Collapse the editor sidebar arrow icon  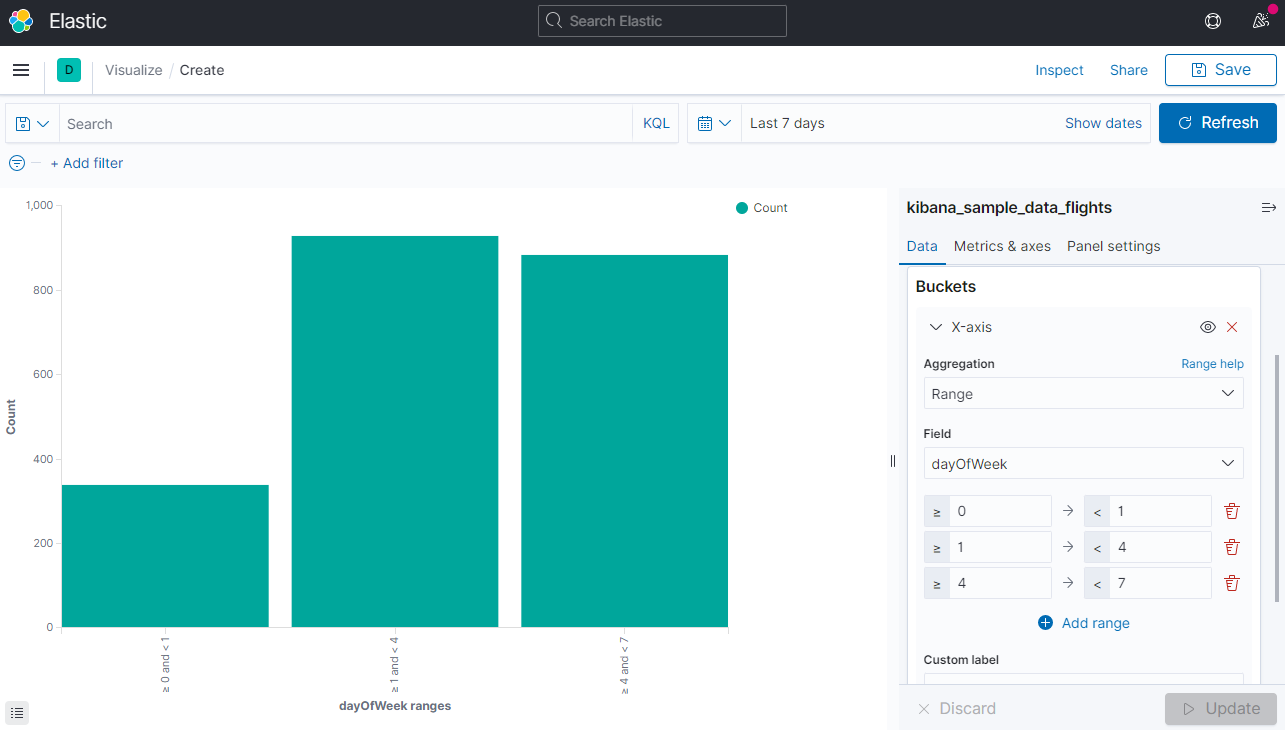point(1269,208)
